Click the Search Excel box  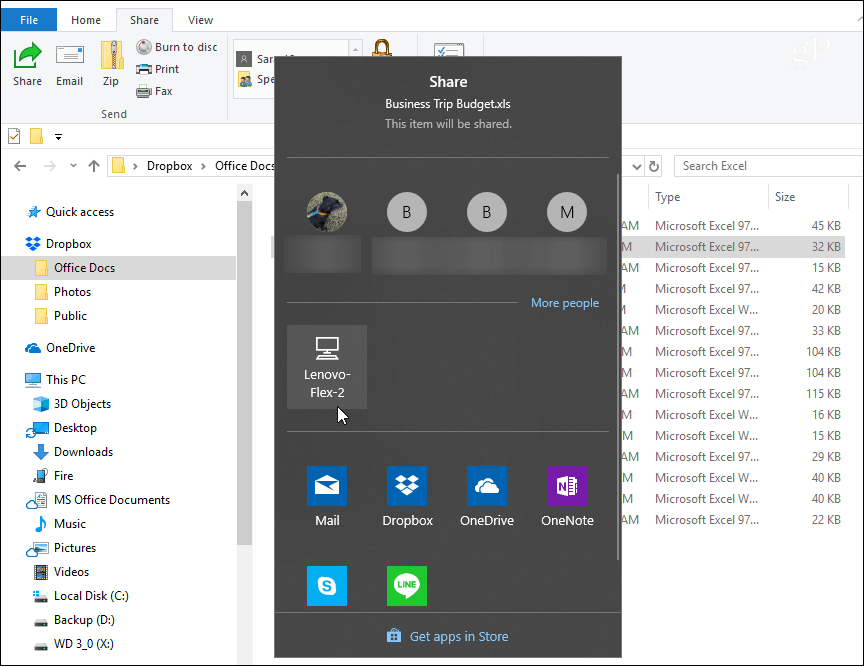[x=769, y=166]
